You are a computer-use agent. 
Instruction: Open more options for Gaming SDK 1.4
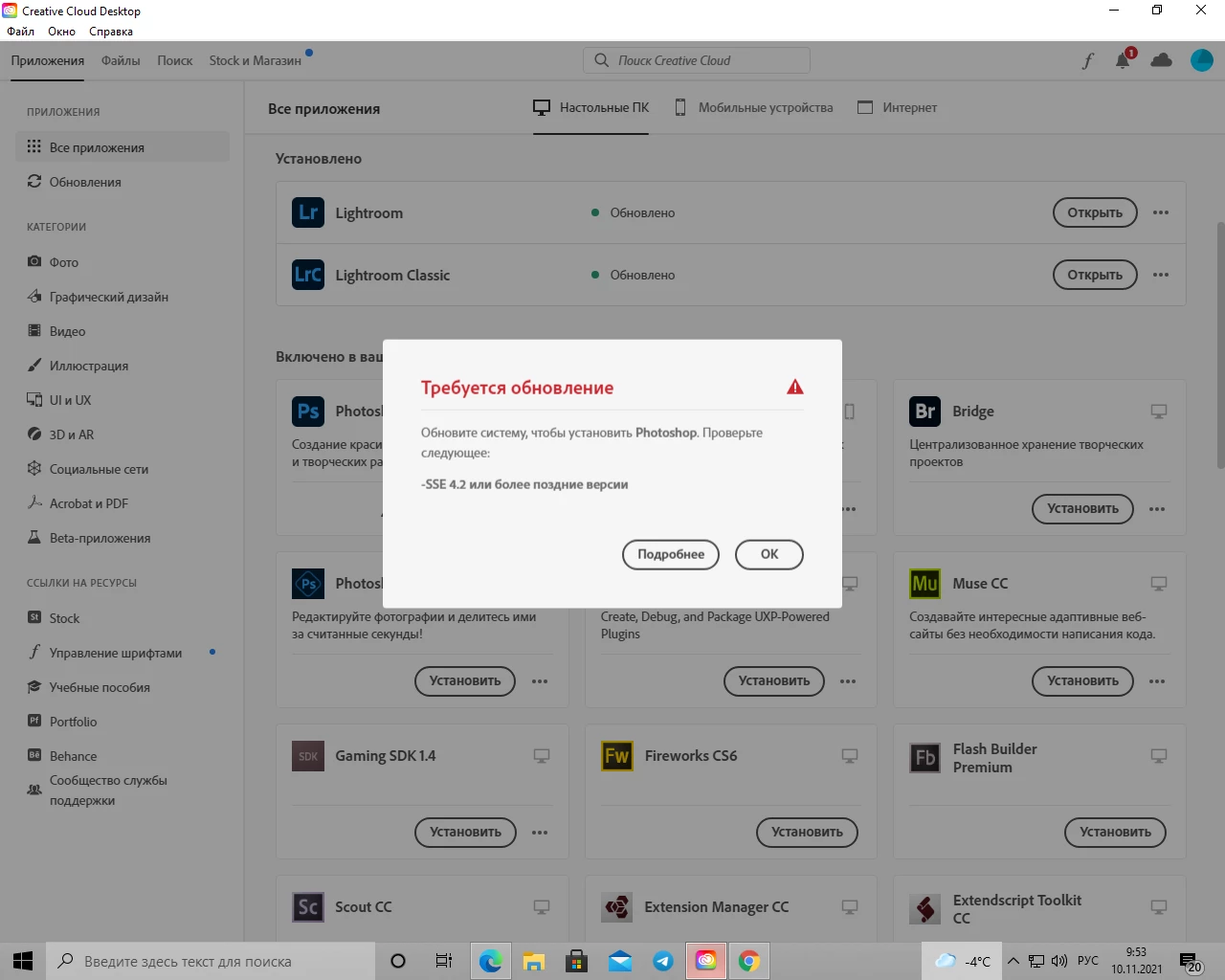click(x=540, y=833)
